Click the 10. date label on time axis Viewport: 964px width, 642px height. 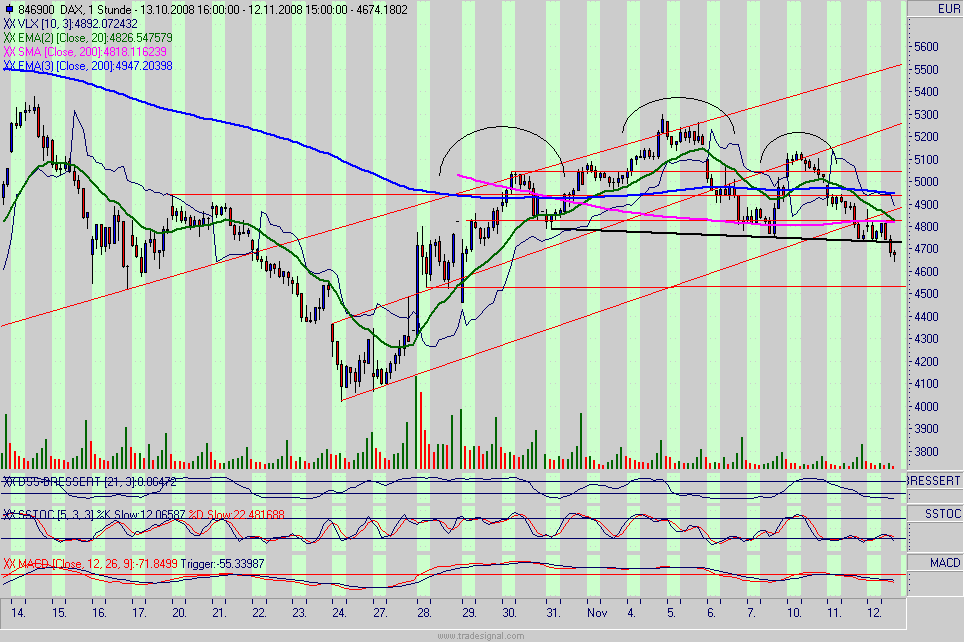(x=794, y=612)
